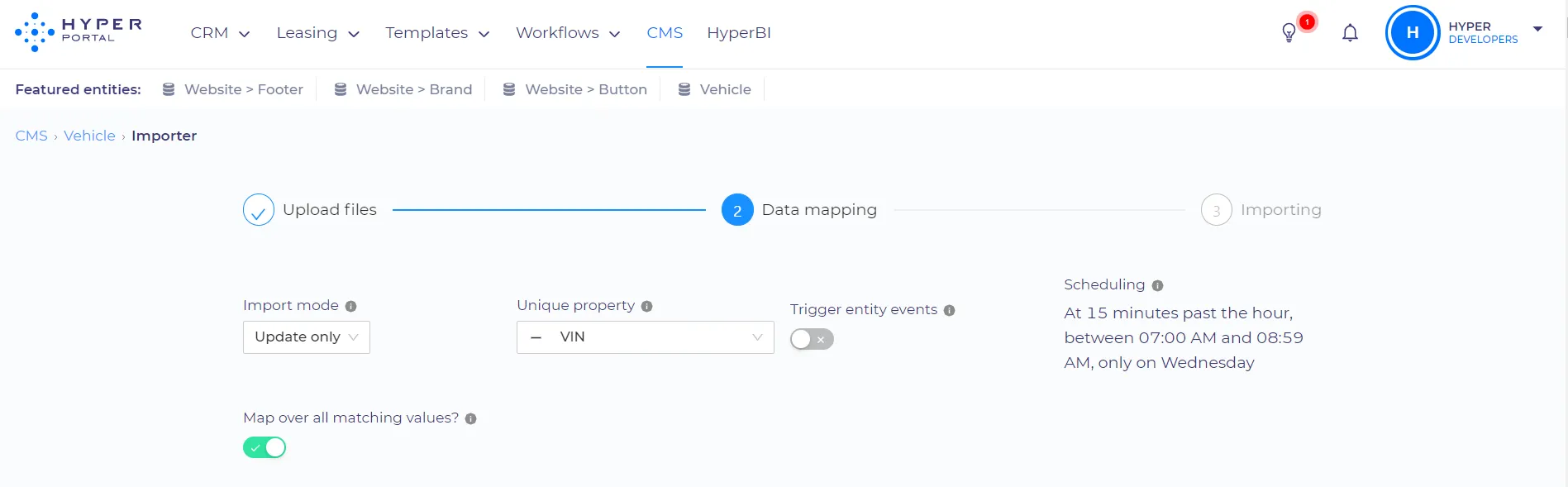
Task: Click the Upload files step checkmark icon
Action: click(259, 210)
